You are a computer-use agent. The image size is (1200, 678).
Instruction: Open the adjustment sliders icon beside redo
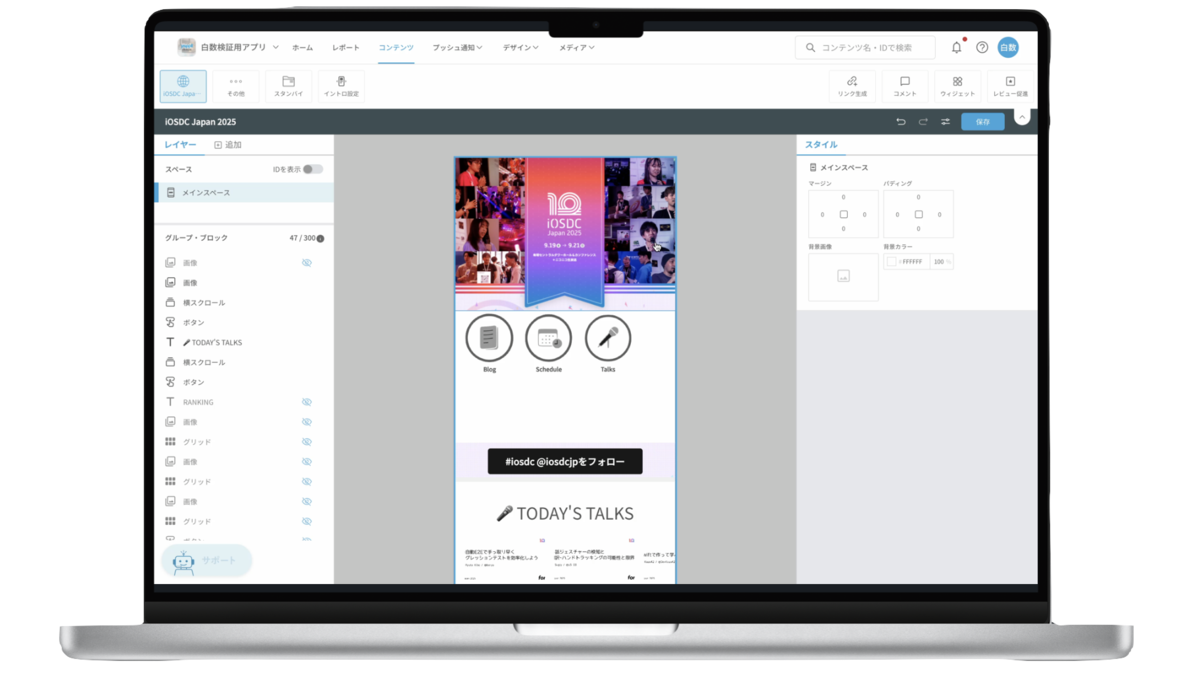tap(944, 120)
